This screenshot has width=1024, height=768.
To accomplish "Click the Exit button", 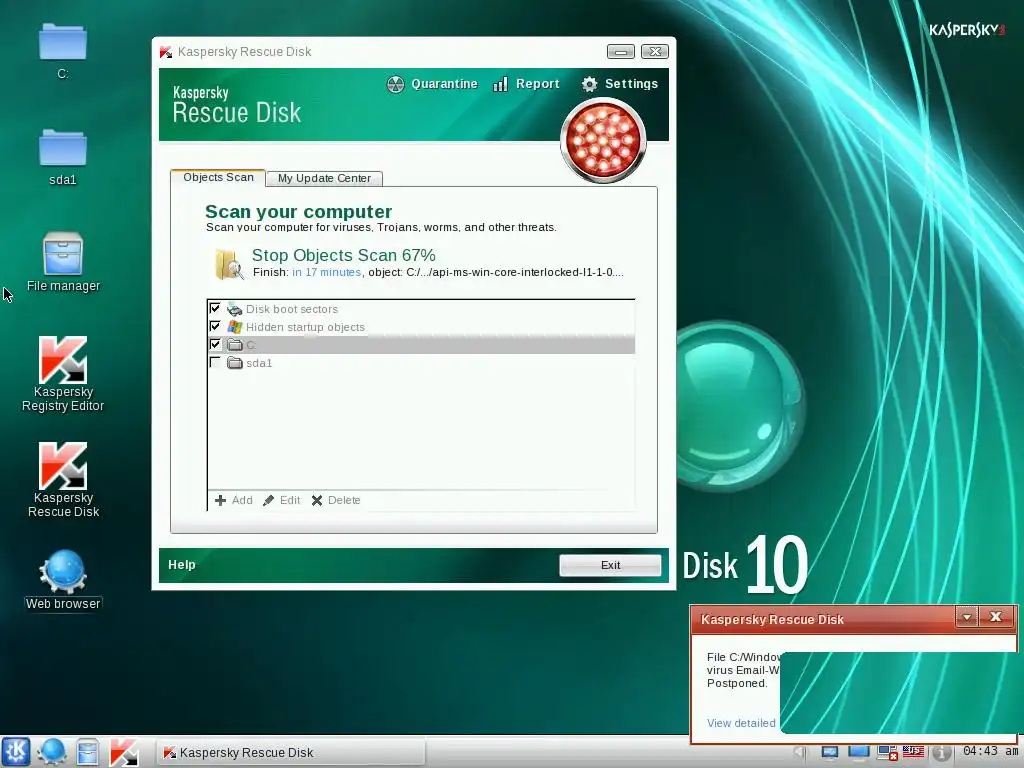I will pos(610,566).
